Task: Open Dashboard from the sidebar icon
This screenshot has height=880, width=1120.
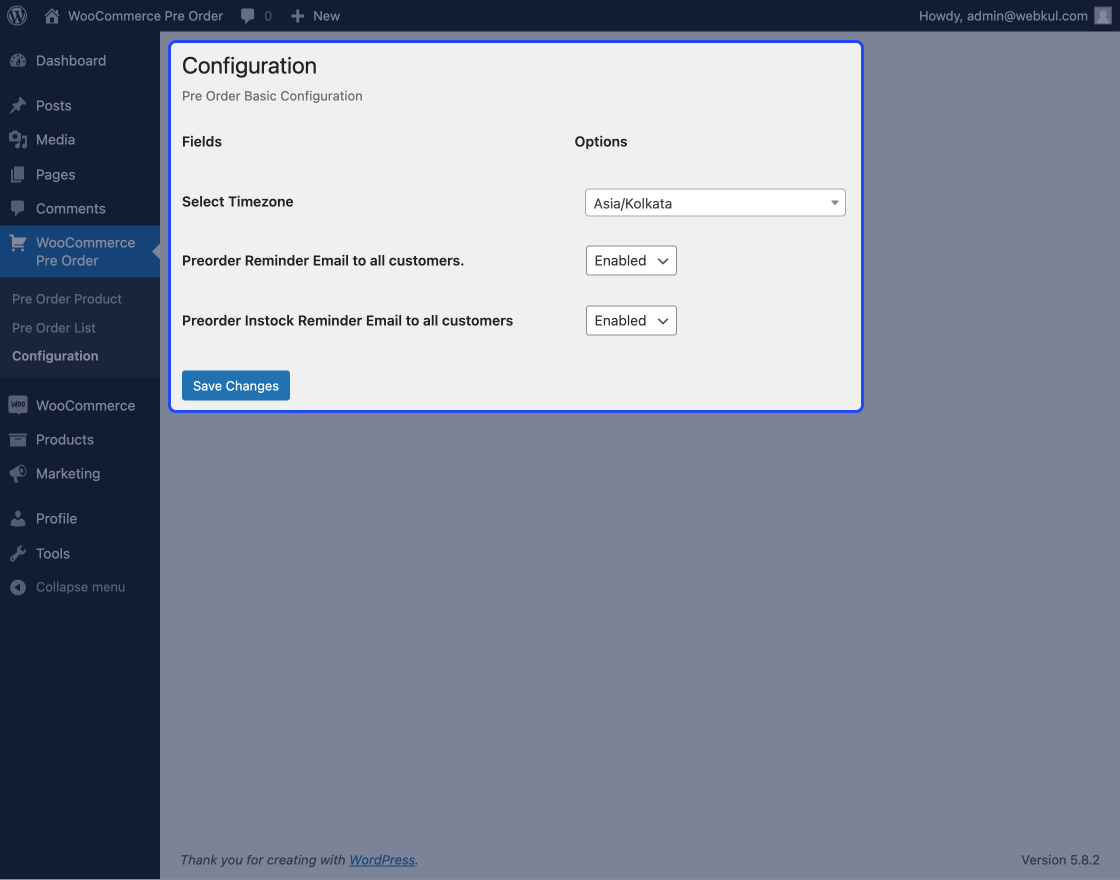Action: pyautogui.click(x=18, y=60)
